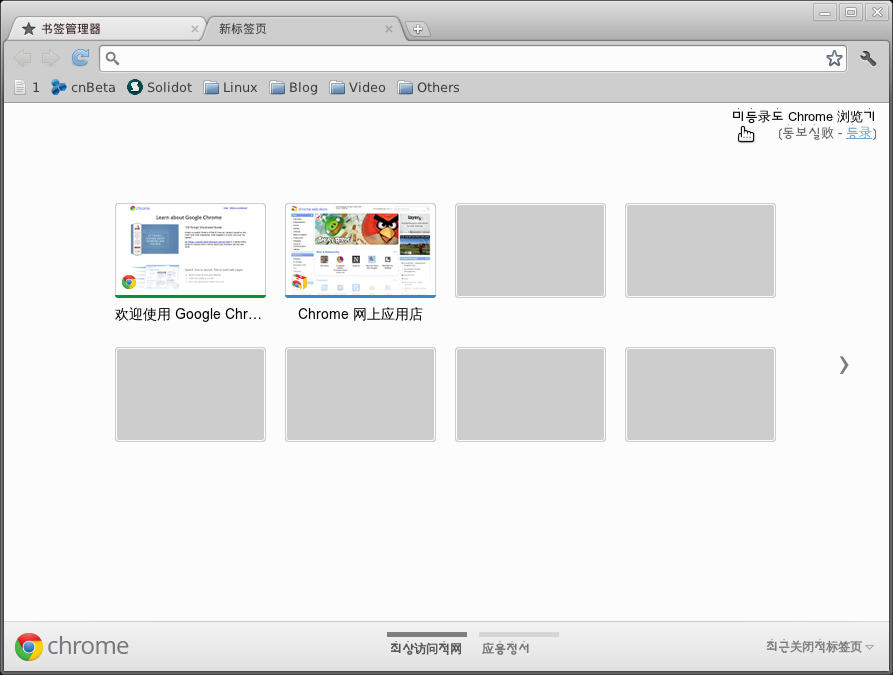Expand the Blog bookmark folder
The height and width of the screenshot is (675, 893).
tap(294, 87)
